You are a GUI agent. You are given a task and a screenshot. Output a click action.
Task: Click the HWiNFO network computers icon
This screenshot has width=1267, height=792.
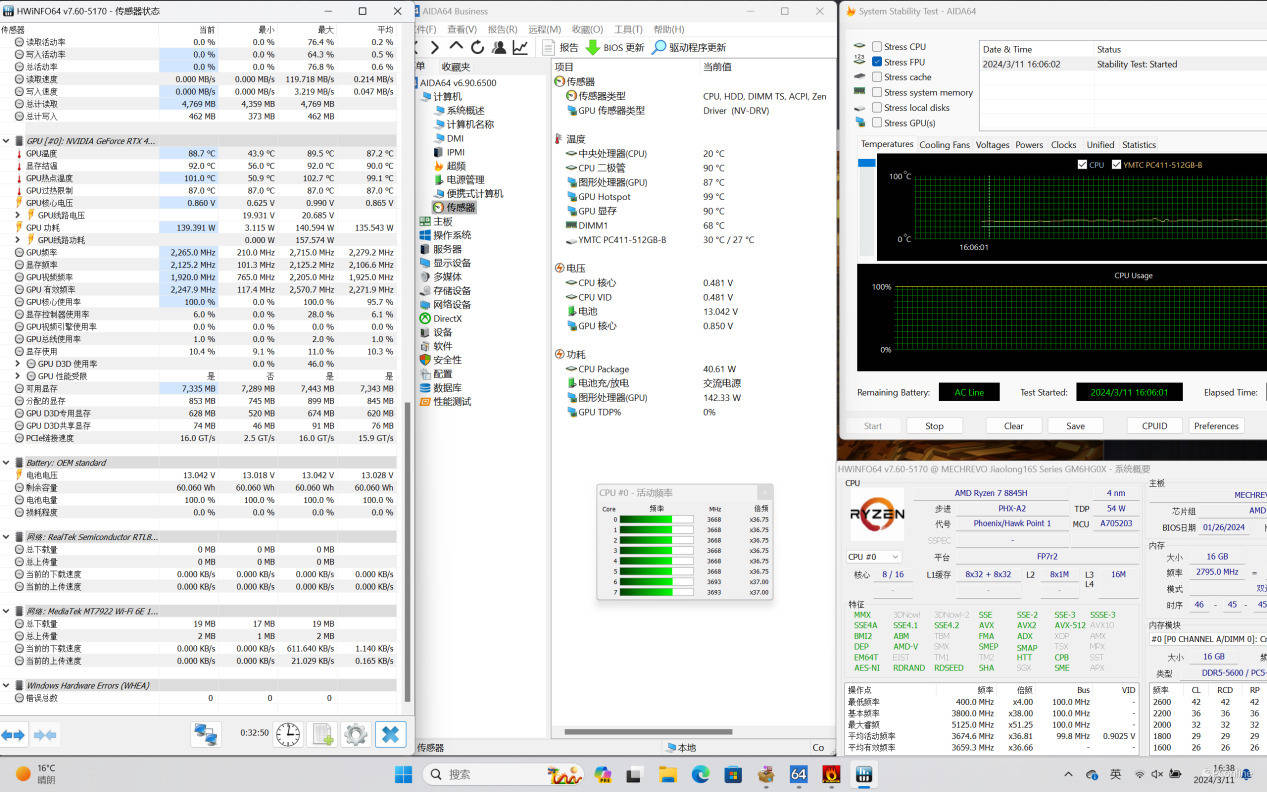(206, 734)
